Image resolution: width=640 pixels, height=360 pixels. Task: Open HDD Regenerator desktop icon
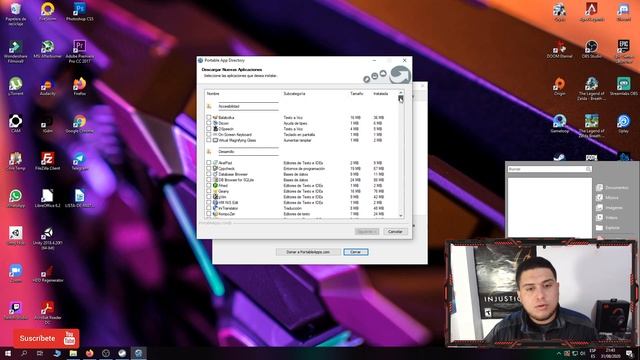[47, 273]
